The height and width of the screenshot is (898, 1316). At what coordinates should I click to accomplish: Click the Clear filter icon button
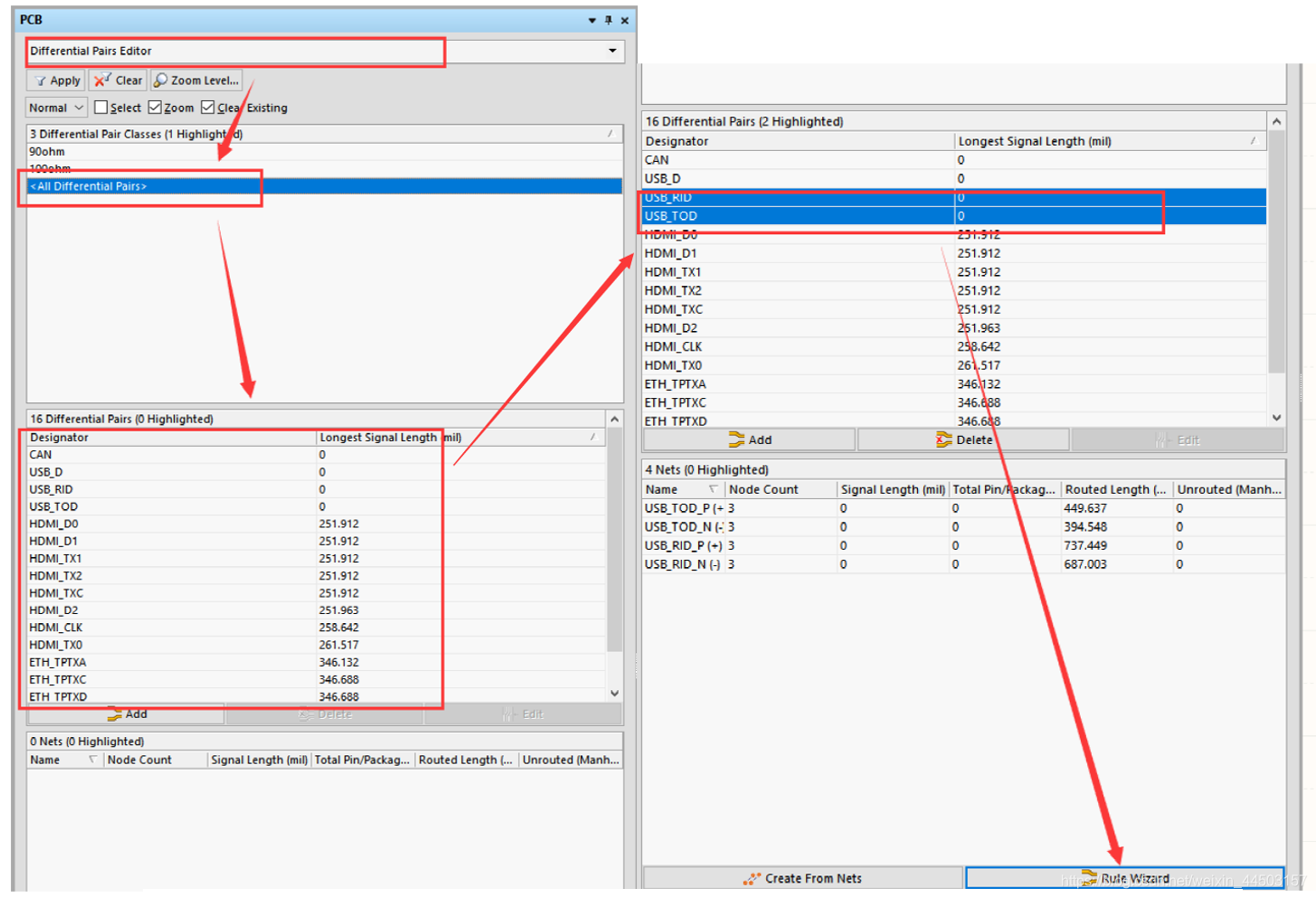click(x=118, y=80)
